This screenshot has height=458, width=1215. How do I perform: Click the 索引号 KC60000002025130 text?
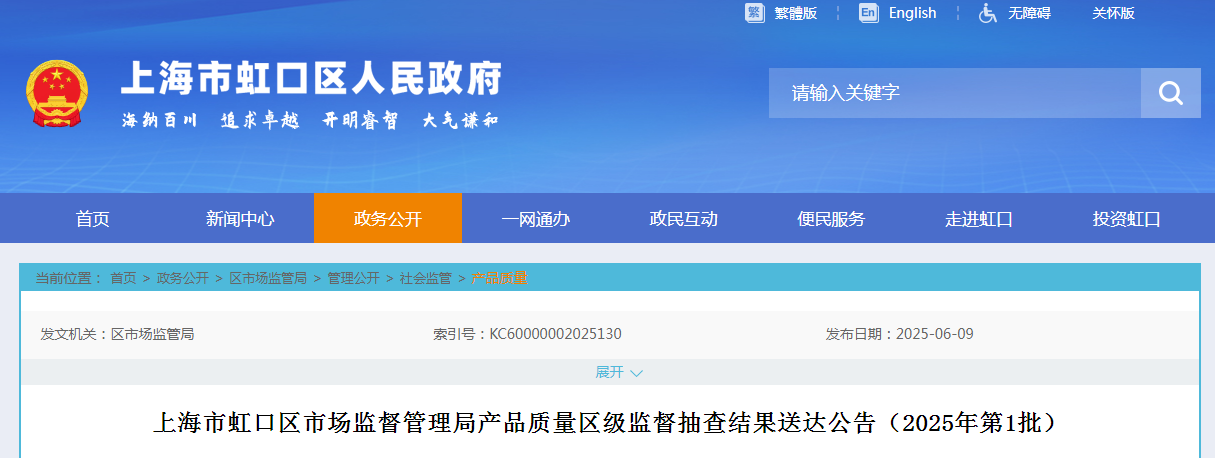(527, 334)
